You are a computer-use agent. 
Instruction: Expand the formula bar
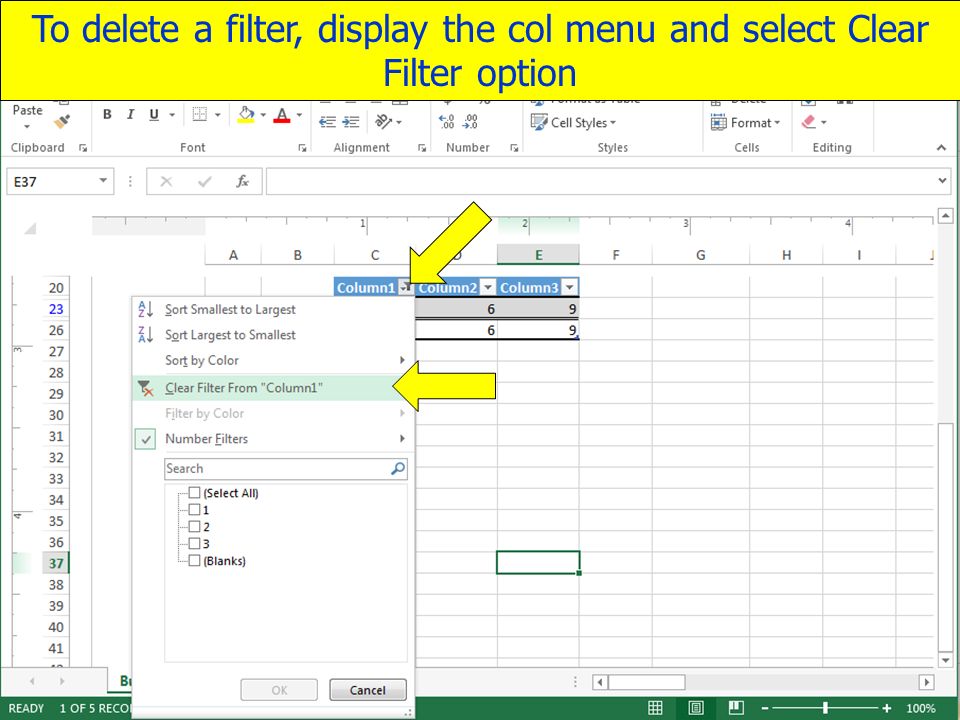942,181
